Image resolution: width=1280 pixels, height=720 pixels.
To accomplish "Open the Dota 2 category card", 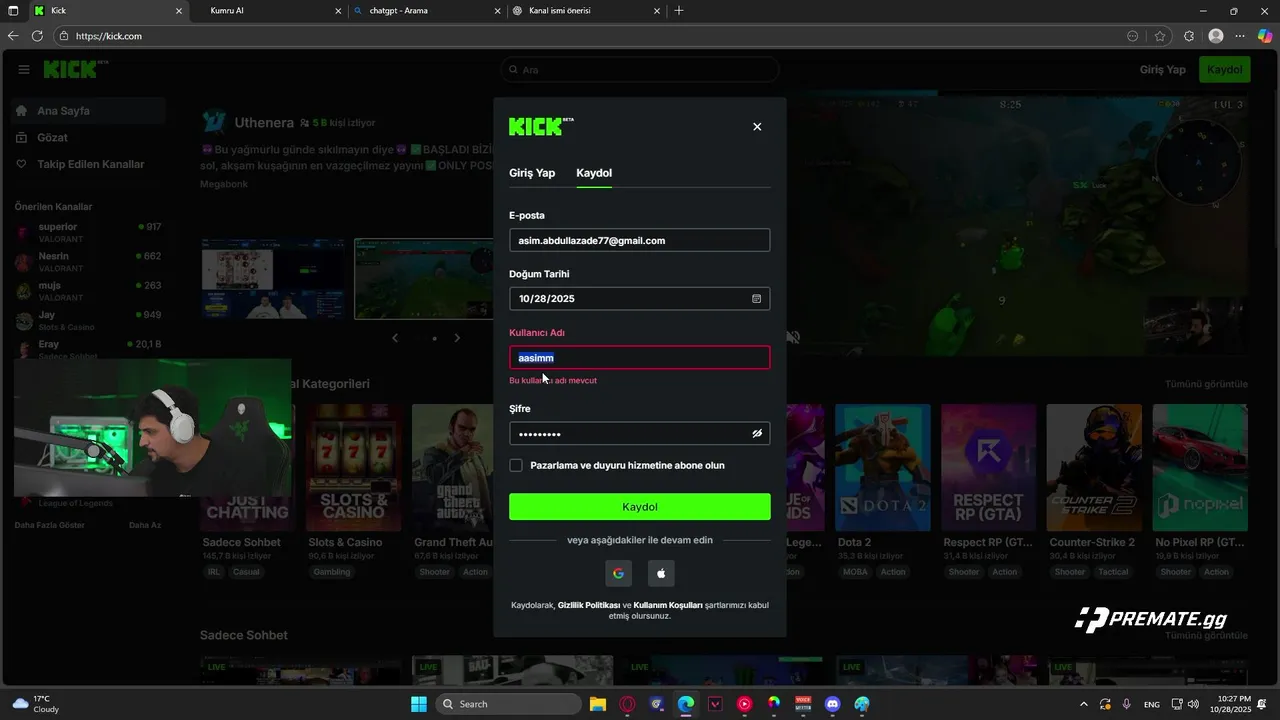I will click(883, 468).
